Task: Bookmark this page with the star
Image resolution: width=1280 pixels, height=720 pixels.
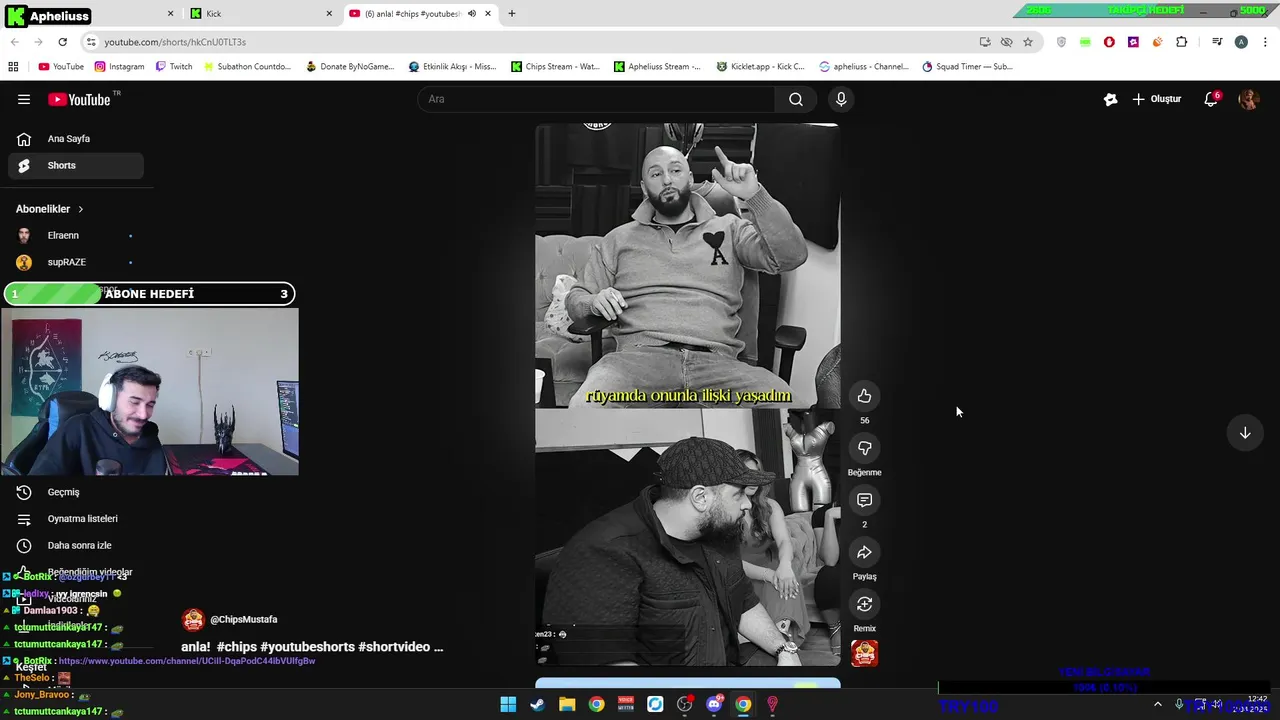Action: coord(1028,42)
